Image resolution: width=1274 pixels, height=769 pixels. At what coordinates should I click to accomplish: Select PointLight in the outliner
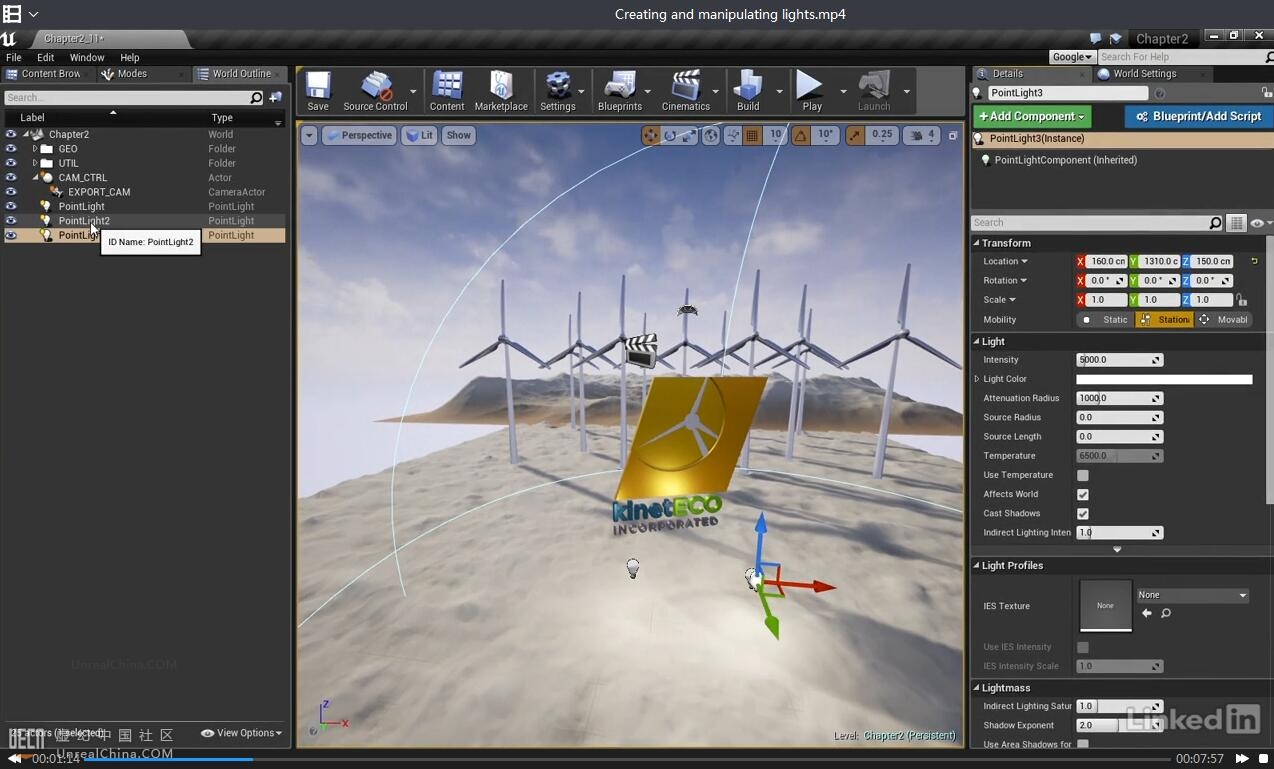(81, 207)
